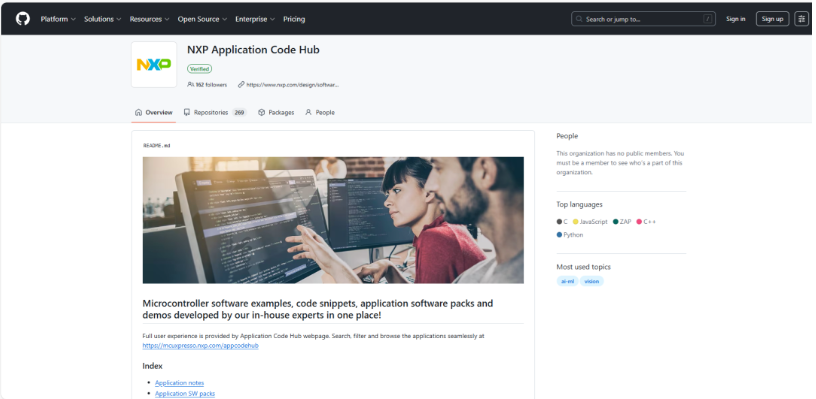
Task: Open the Platform menu
Action: point(58,19)
